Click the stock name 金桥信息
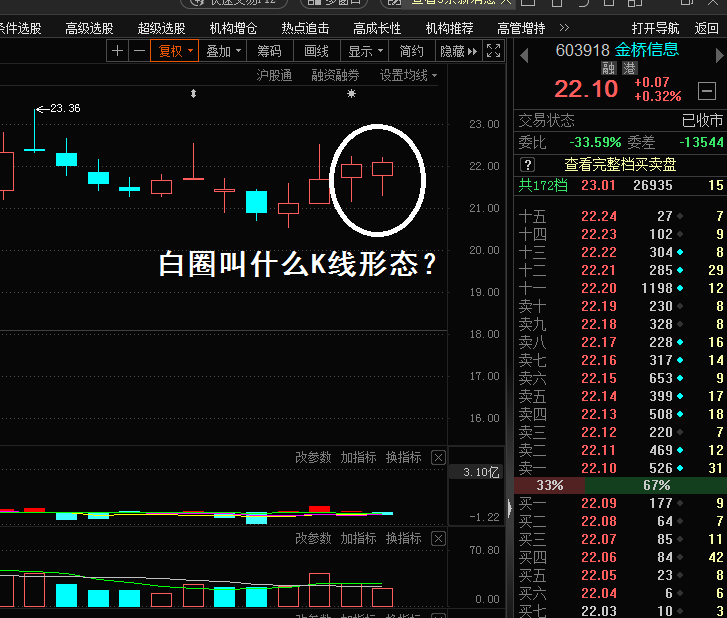Image resolution: width=727 pixels, height=618 pixels. click(646, 50)
